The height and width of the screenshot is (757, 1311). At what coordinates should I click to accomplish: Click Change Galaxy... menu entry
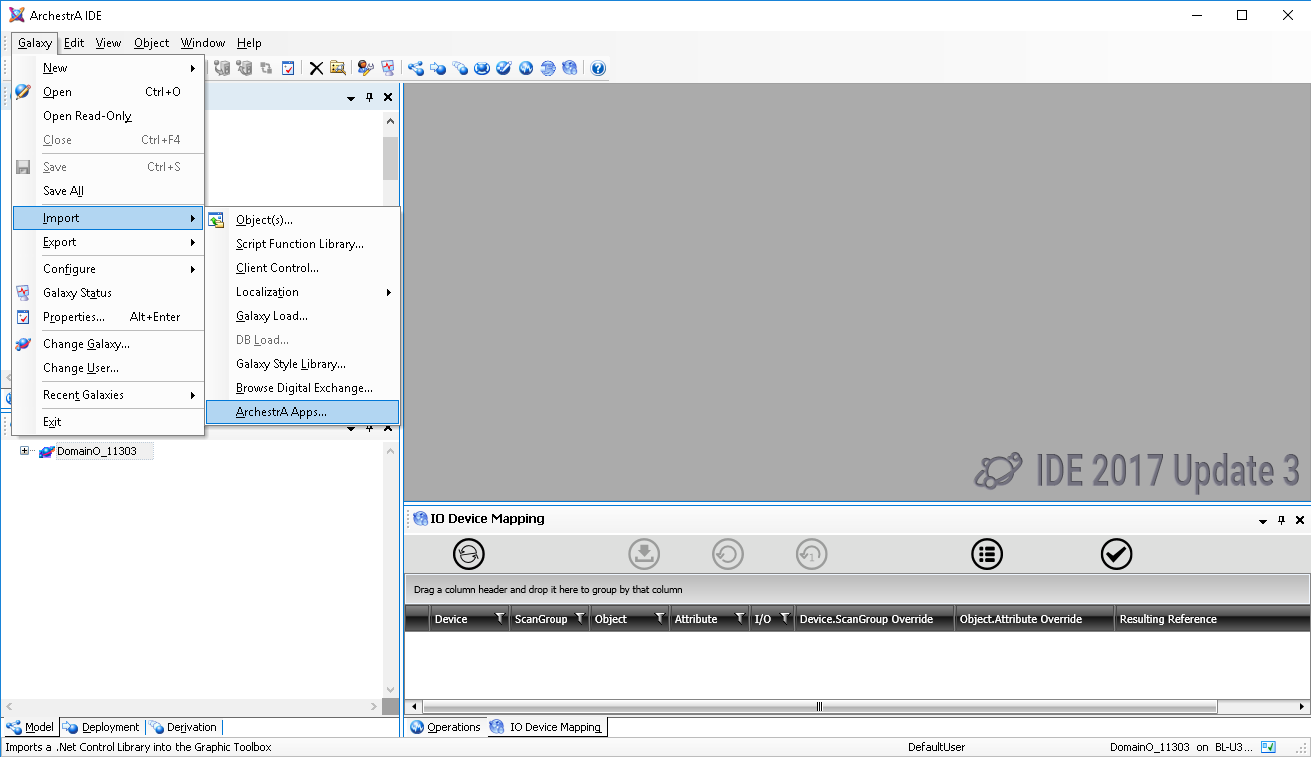click(x=108, y=344)
